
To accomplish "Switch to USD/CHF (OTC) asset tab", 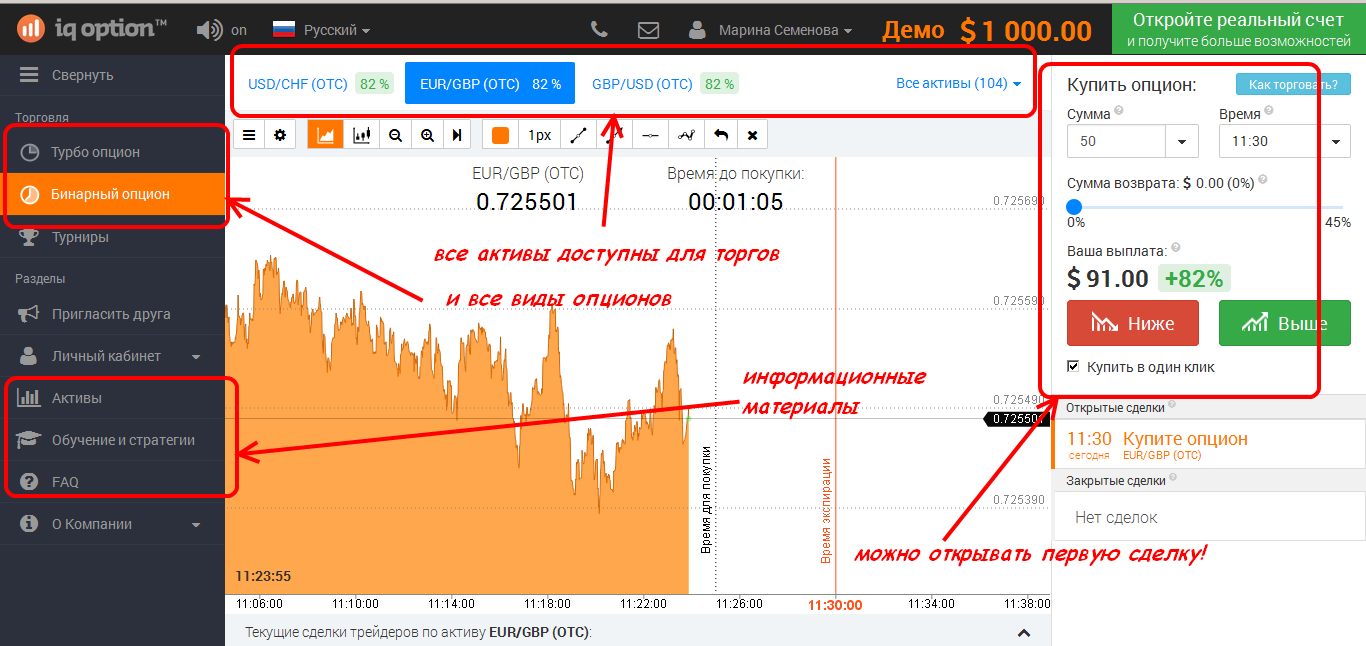I will (320, 83).
